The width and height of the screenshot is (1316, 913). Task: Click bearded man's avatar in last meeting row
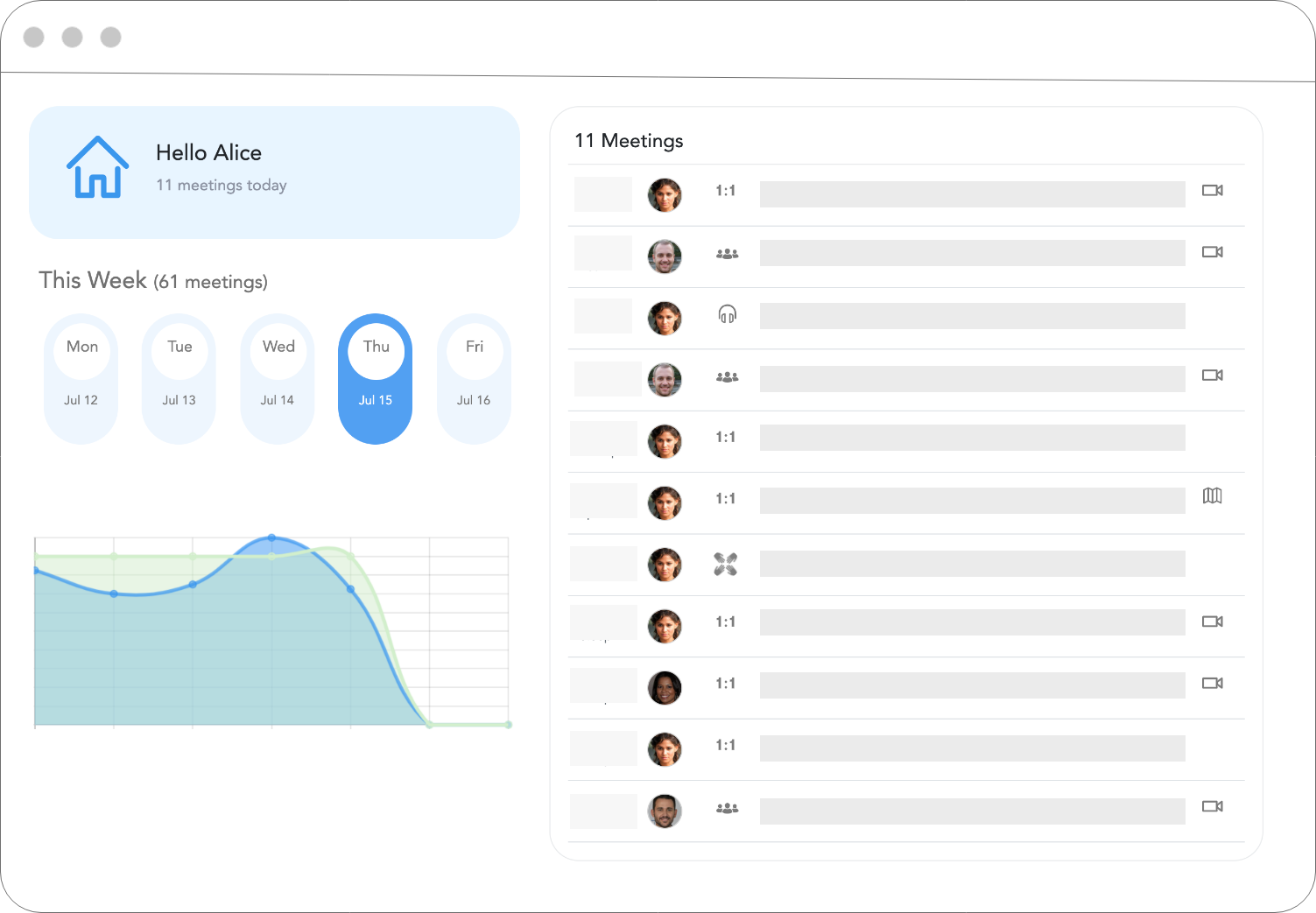tap(665, 811)
